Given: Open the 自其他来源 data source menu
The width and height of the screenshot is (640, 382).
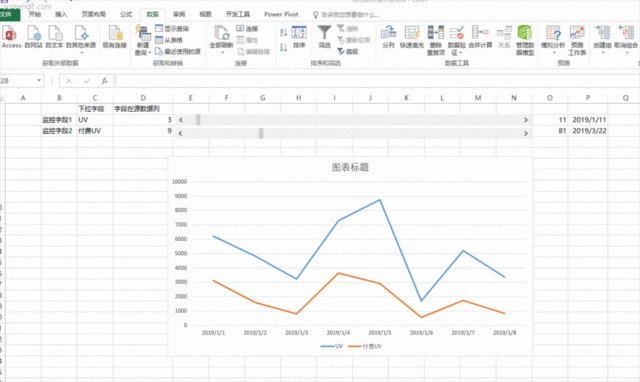Looking at the screenshot, I should click(81, 39).
